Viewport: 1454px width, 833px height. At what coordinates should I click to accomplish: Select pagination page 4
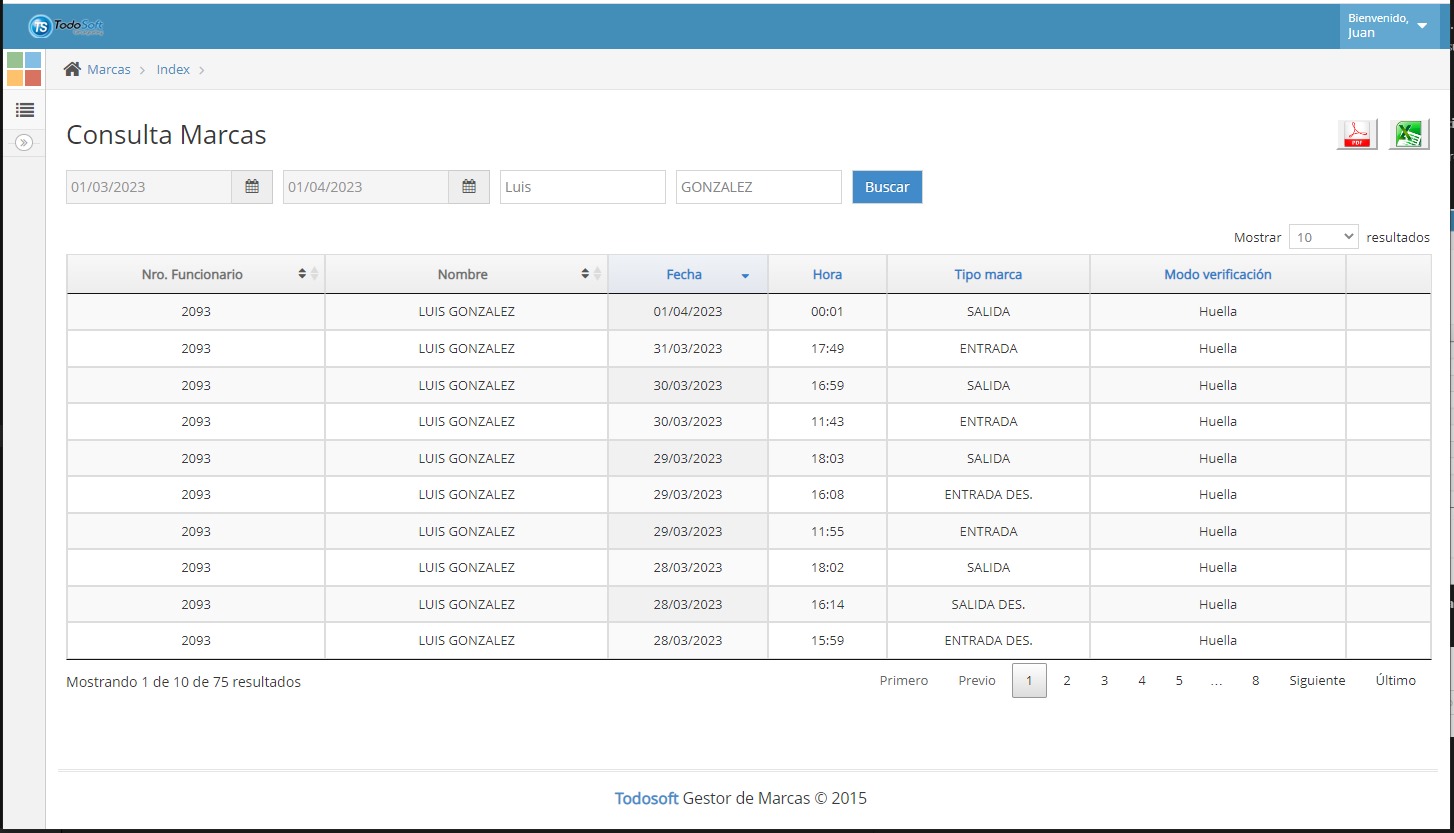[1141, 681]
